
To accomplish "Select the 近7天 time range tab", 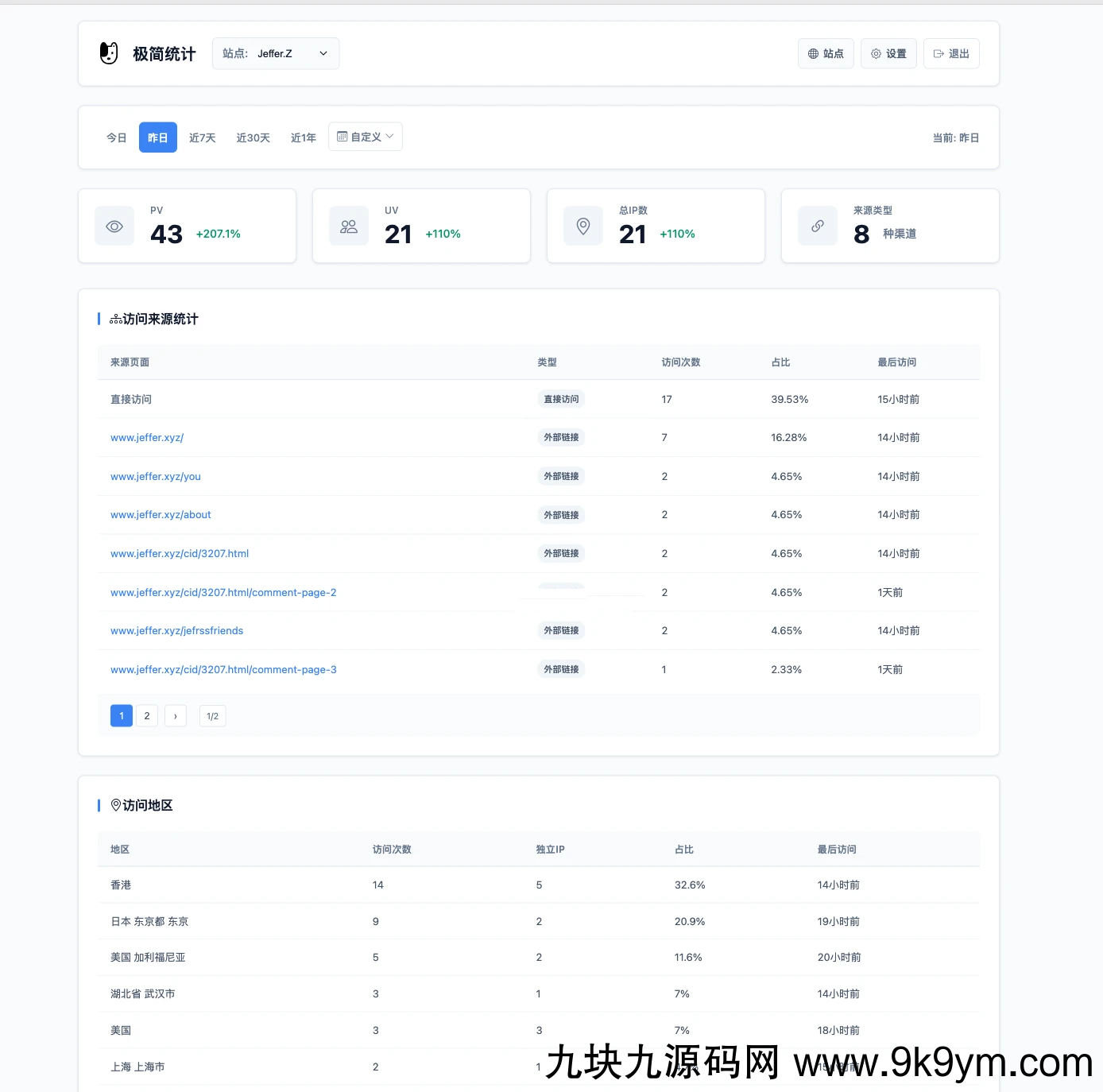I will 203,138.
